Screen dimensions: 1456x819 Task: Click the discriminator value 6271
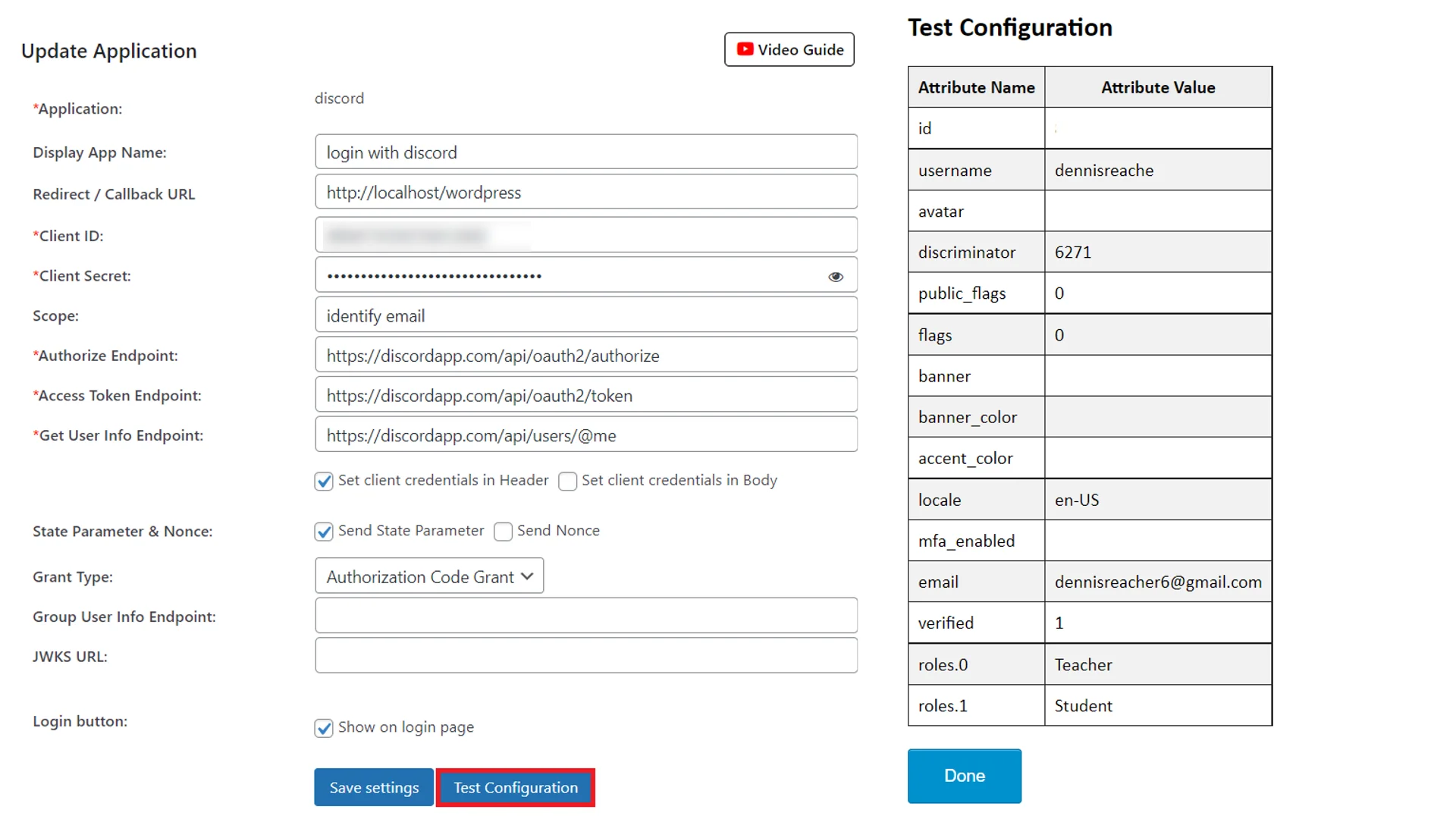(x=1073, y=253)
